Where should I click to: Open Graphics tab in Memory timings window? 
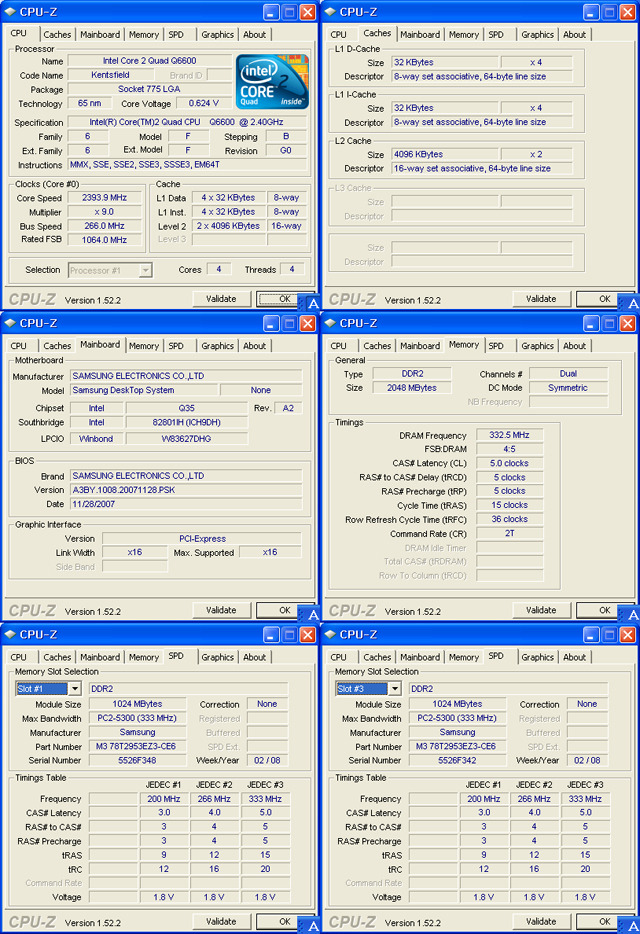[538, 345]
